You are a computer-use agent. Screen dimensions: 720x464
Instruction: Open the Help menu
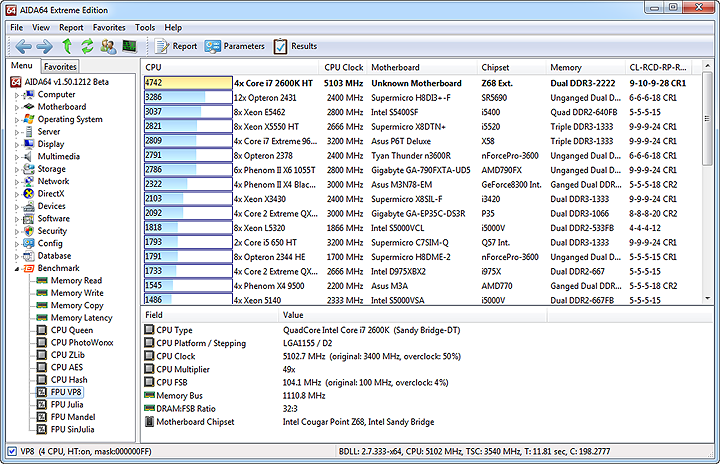pyautogui.click(x=173, y=28)
